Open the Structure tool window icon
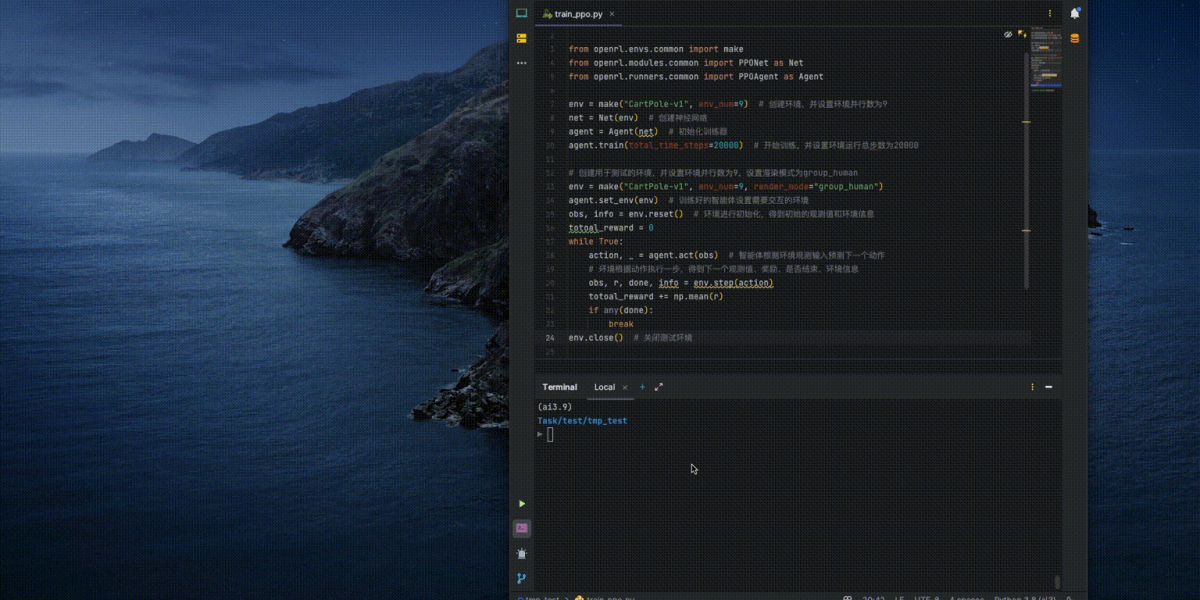Viewport: 1200px width, 600px height. [x=521, y=38]
